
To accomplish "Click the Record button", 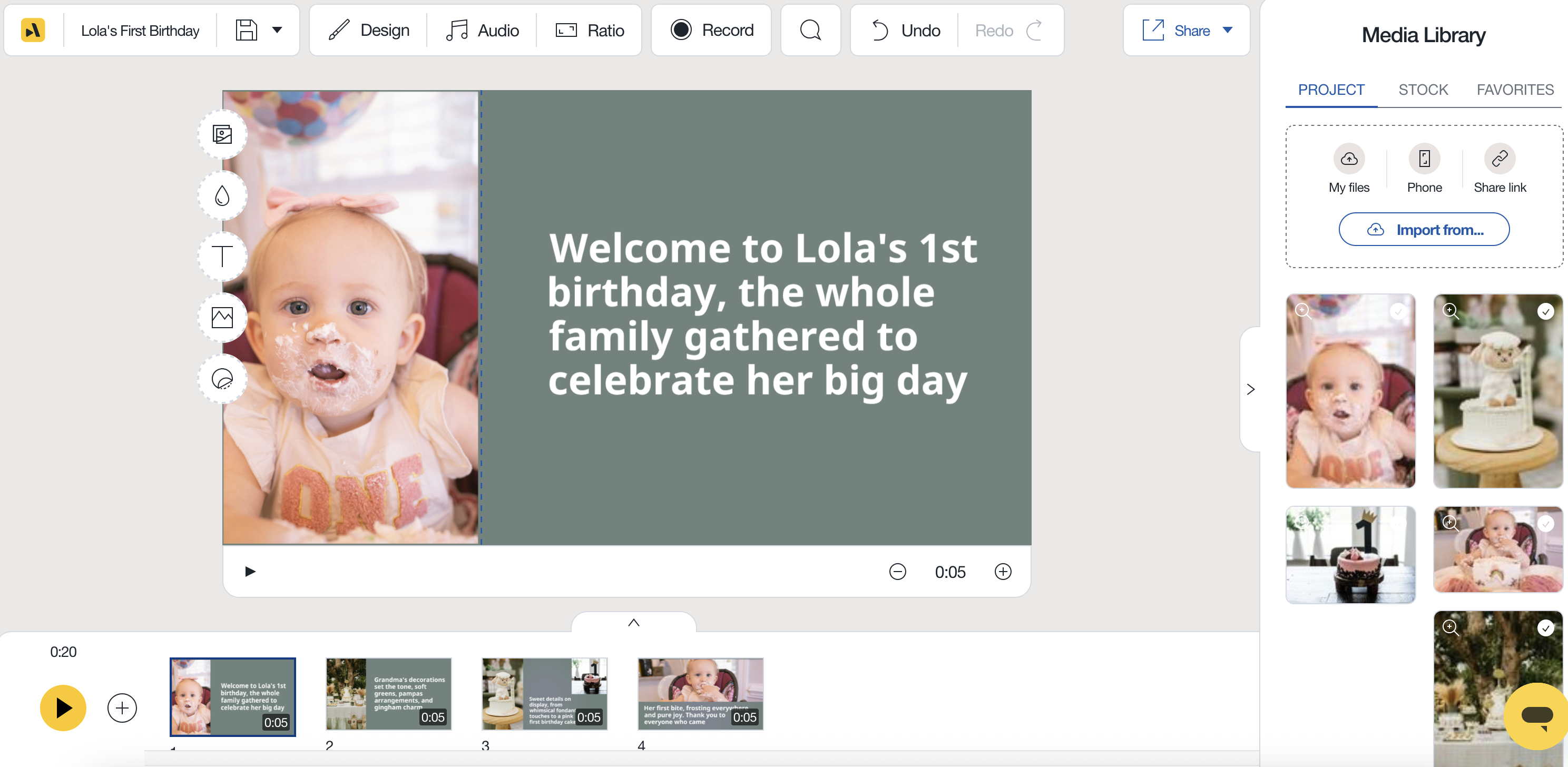I will point(711,31).
